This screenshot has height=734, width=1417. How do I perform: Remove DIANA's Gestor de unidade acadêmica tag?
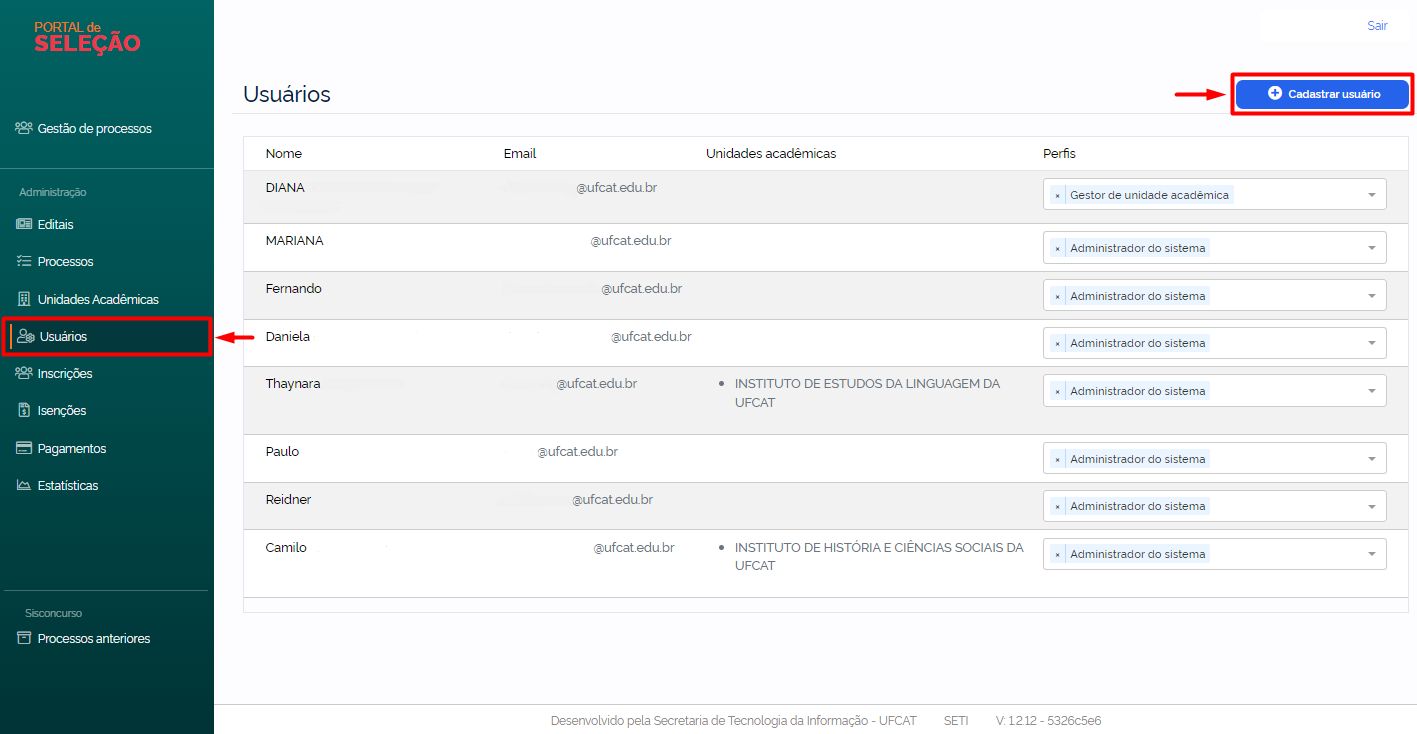tap(1057, 195)
